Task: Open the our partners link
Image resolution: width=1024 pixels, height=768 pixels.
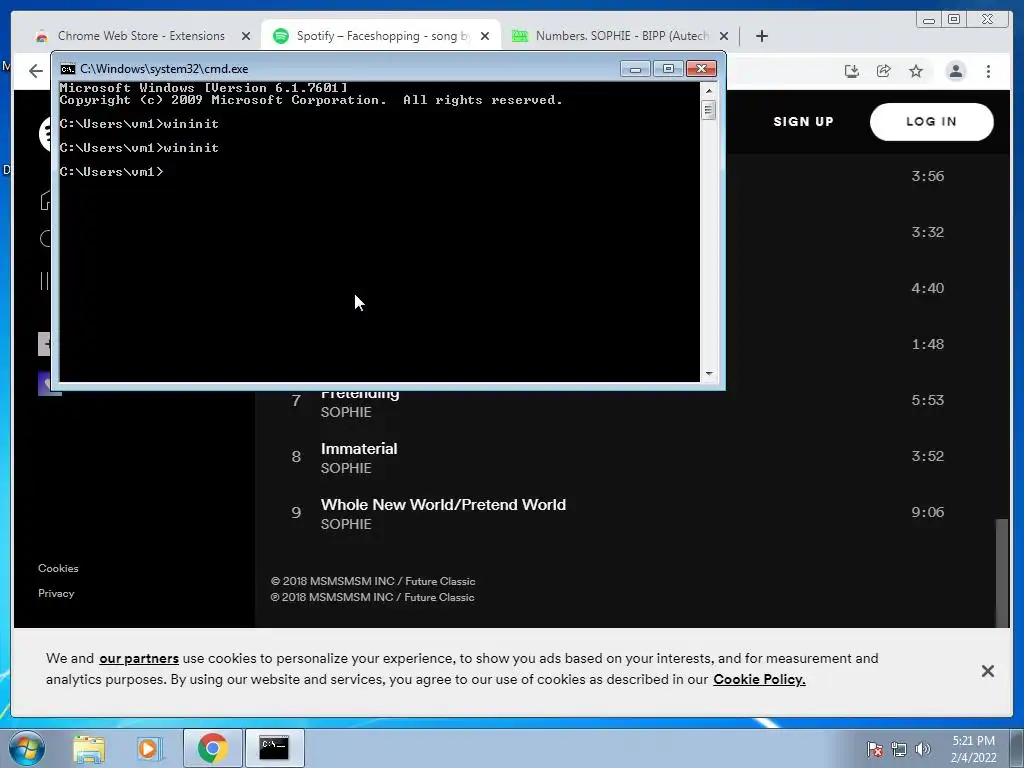Action: pos(138,658)
